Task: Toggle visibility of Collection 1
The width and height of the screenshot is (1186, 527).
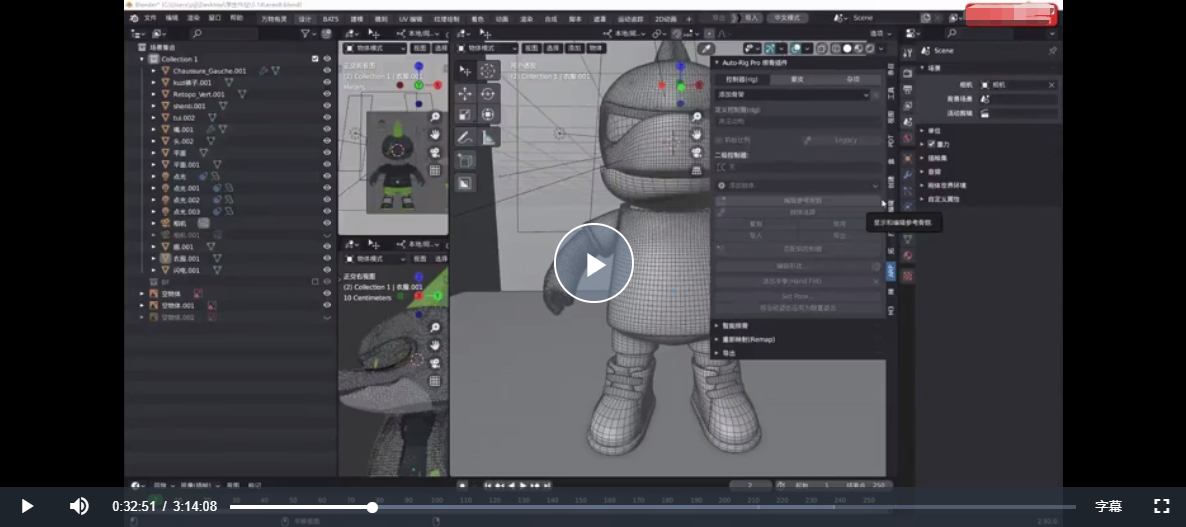Action: (x=328, y=59)
